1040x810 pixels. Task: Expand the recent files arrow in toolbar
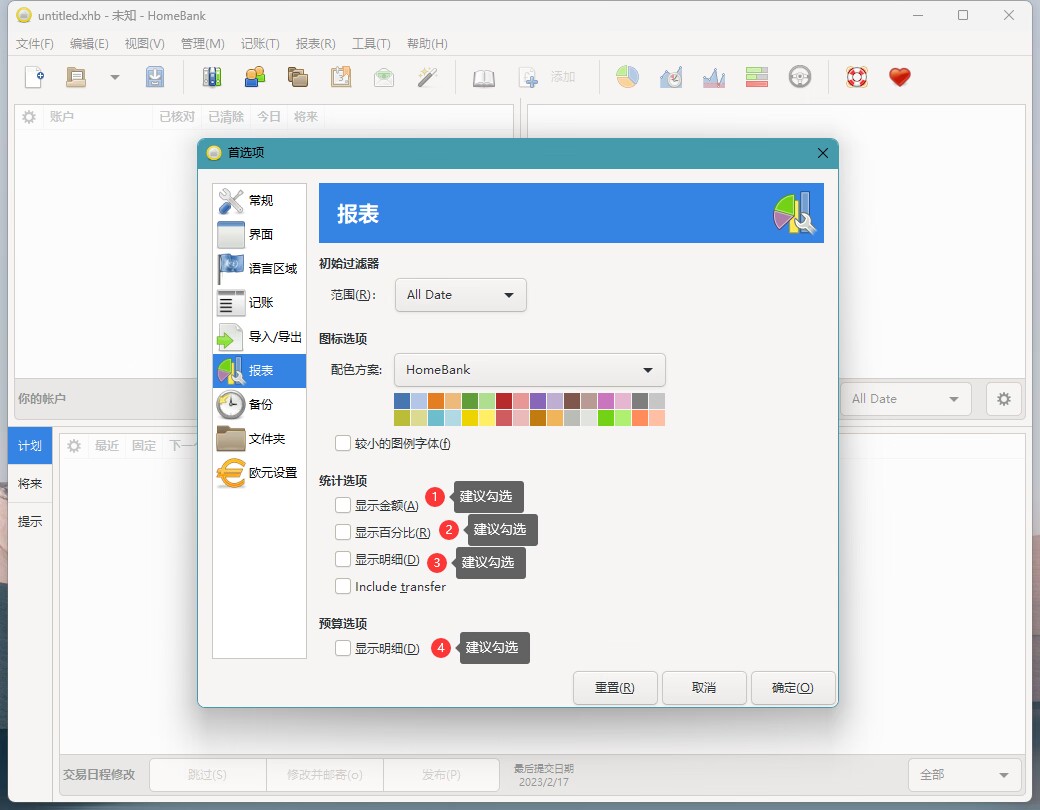115,77
